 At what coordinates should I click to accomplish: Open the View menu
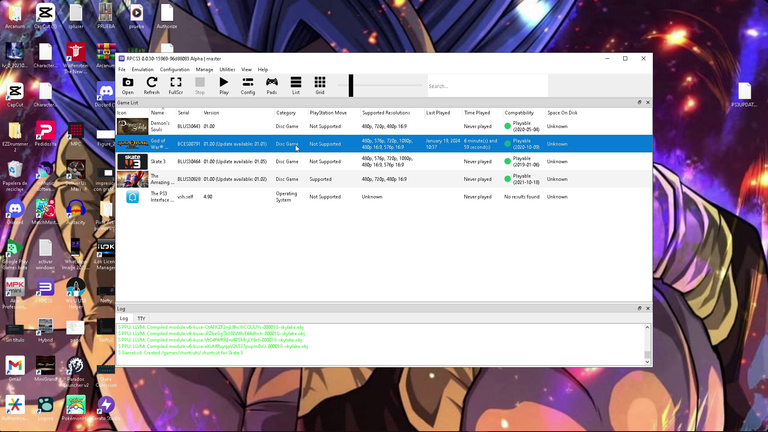246,70
